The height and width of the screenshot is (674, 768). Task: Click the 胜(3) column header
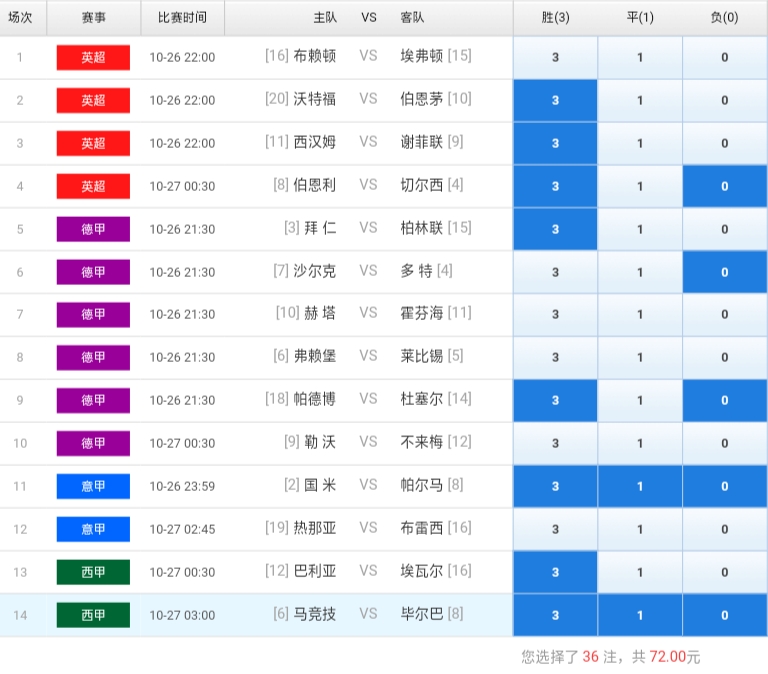pos(555,18)
